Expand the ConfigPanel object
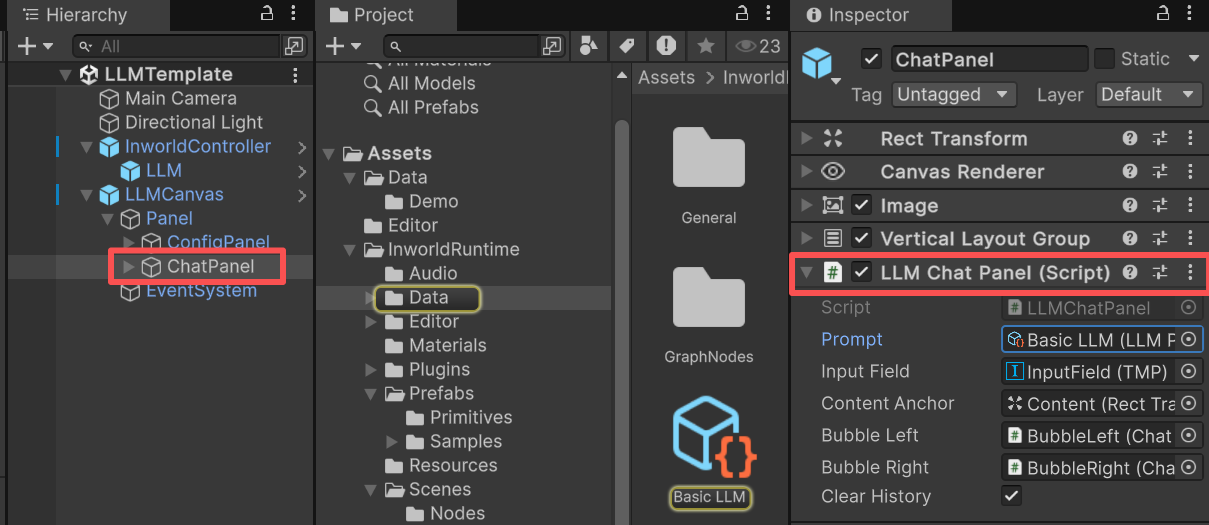 click(x=128, y=243)
